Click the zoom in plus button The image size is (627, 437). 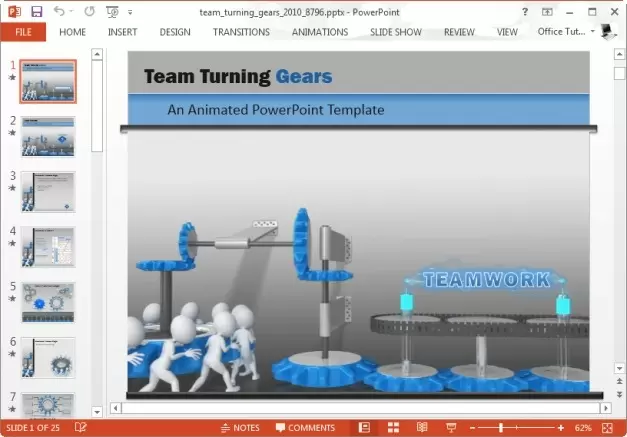[x=560, y=428]
